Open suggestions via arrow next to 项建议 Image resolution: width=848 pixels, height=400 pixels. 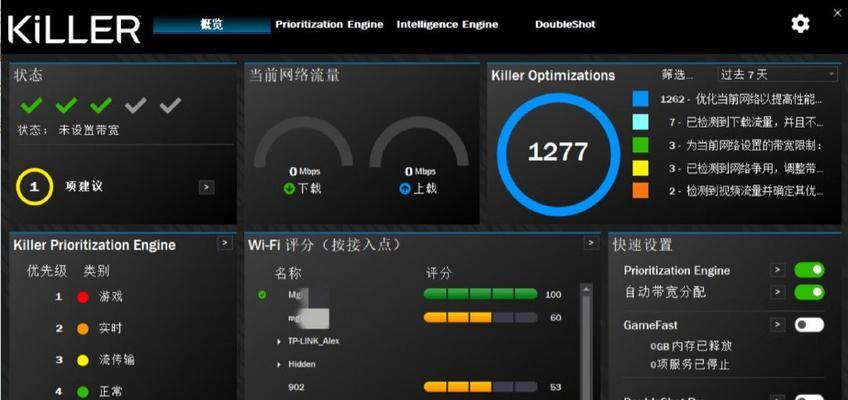click(x=206, y=188)
